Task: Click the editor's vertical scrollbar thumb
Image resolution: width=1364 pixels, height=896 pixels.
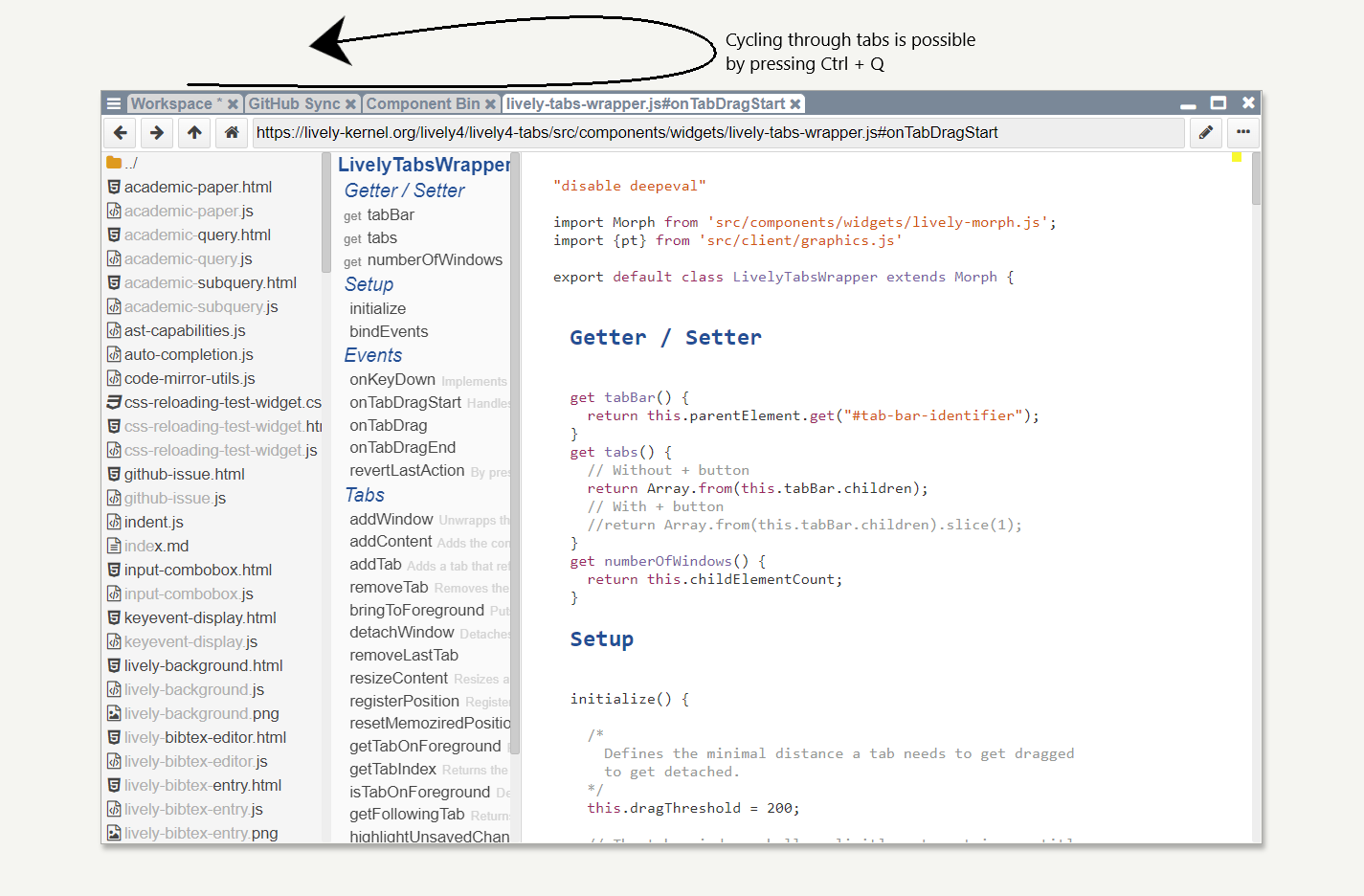Action: point(1256,178)
